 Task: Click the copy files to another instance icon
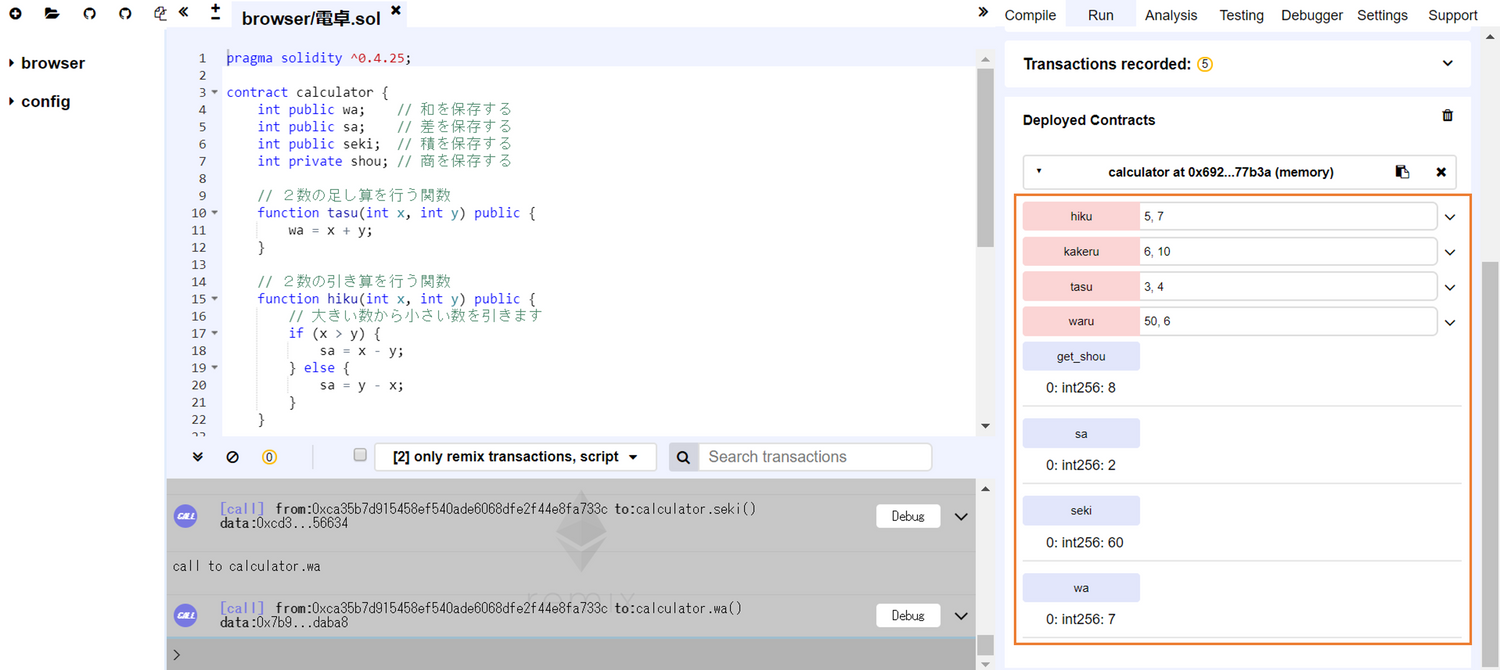point(161,14)
